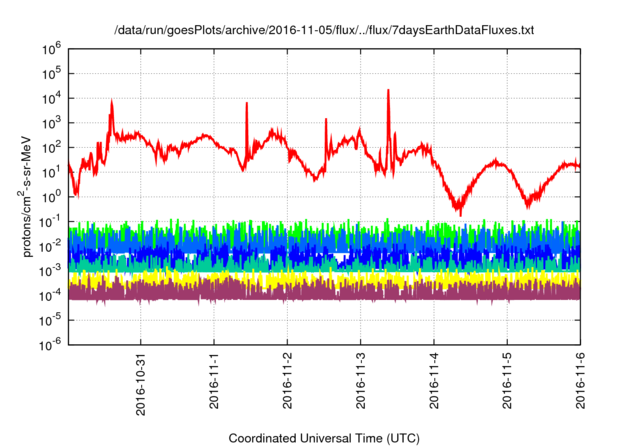Click the maroon data band at the bottom
640x448 pixels.
(300, 291)
